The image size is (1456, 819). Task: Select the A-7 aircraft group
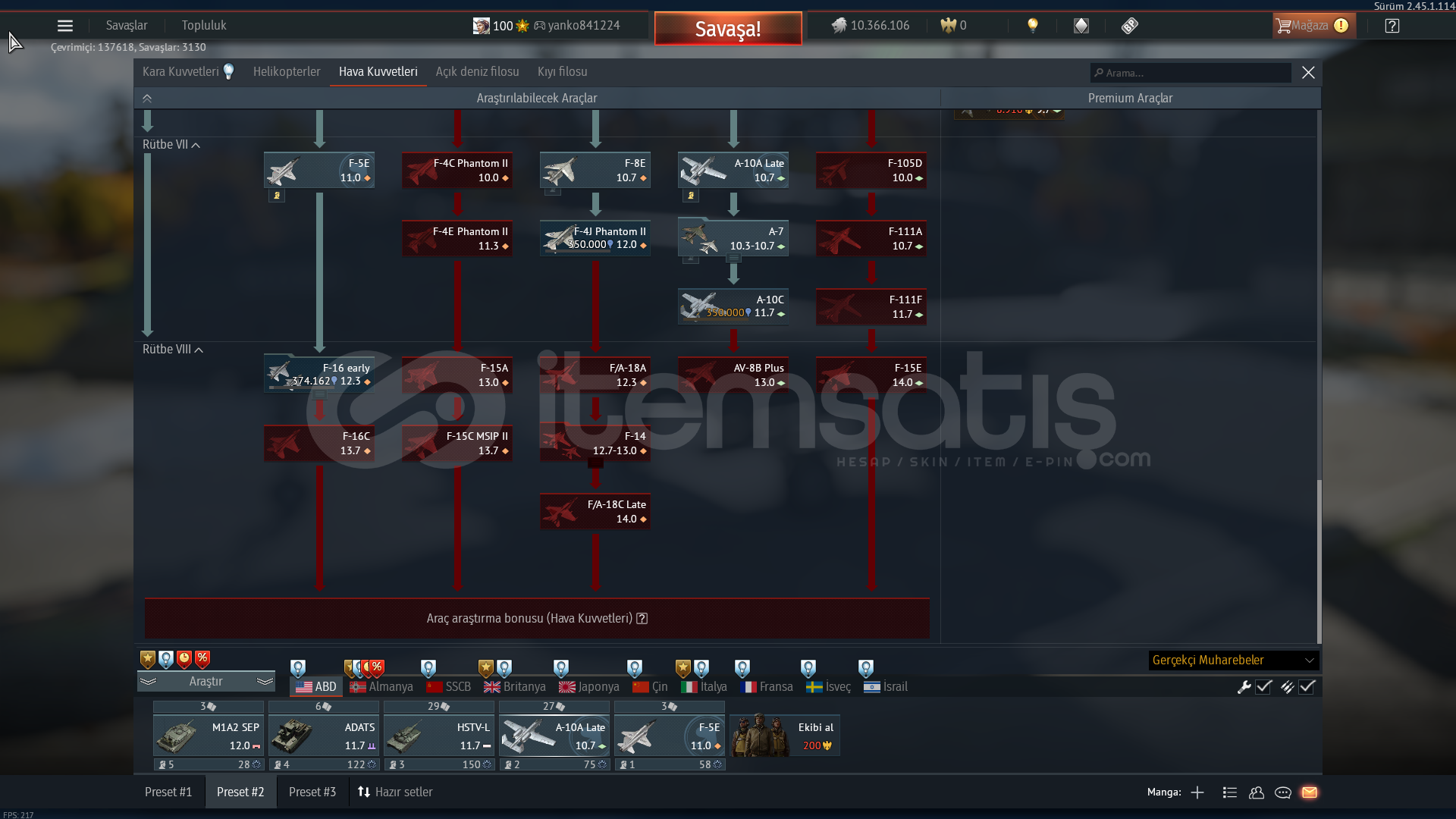(x=733, y=238)
